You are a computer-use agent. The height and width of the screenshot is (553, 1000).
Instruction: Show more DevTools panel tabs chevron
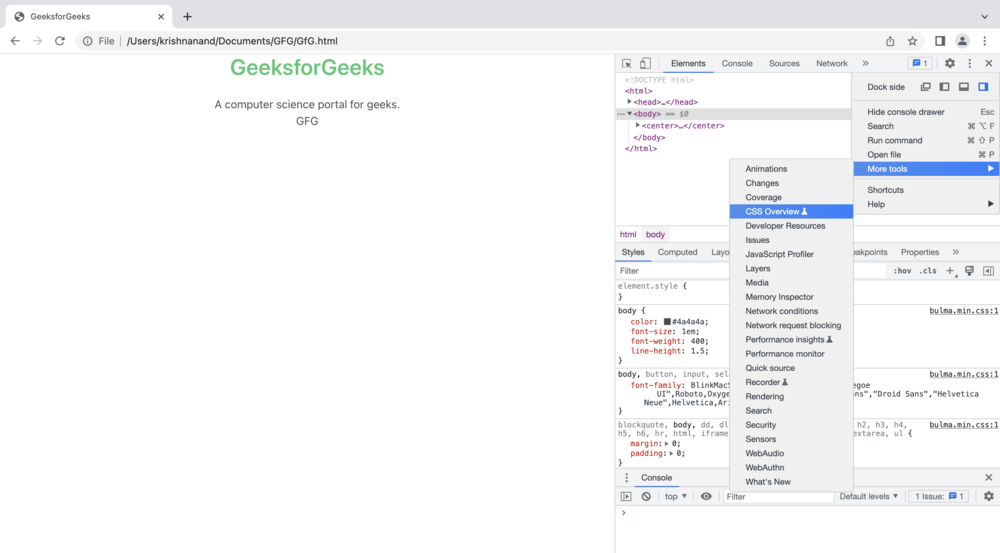coord(865,63)
